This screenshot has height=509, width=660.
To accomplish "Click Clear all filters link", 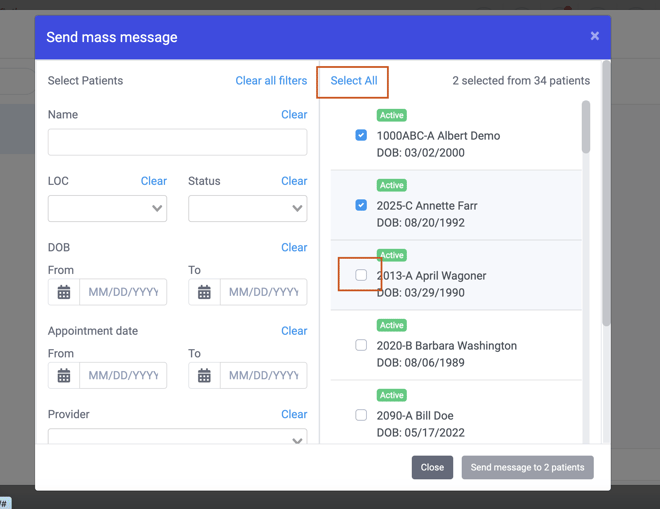I will click(x=271, y=80).
